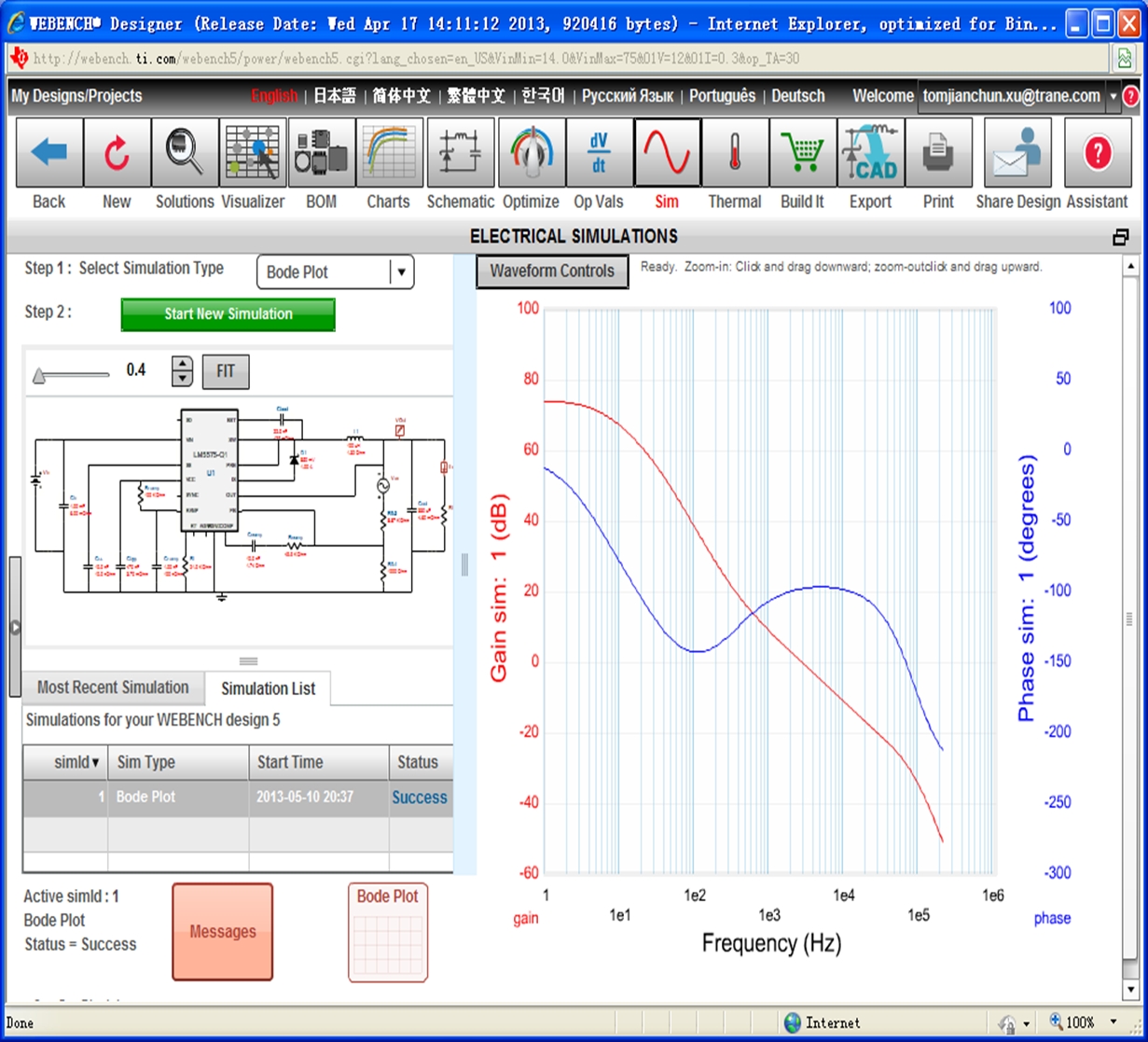Select 日本語 language
1148x1042 pixels.
click(x=335, y=96)
